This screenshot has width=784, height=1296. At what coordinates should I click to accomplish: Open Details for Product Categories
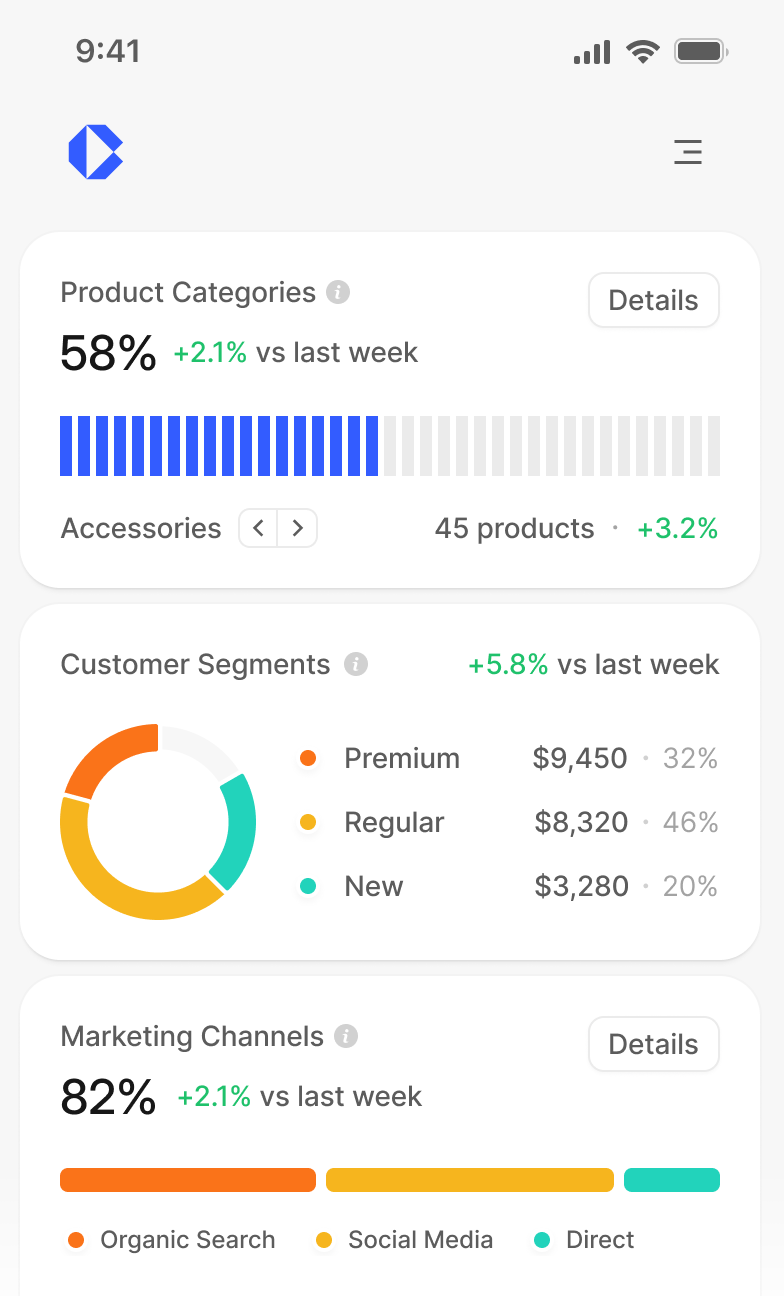tap(653, 300)
